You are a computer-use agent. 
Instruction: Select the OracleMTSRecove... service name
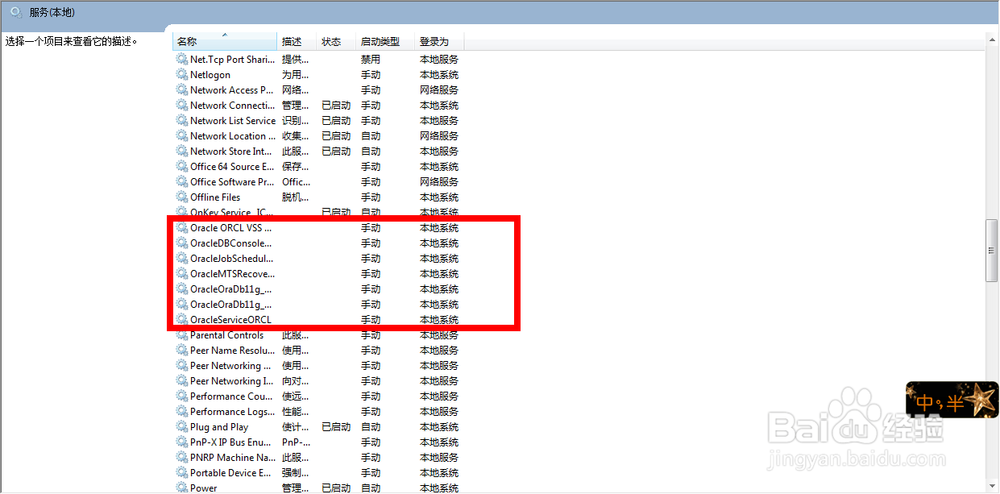233,273
